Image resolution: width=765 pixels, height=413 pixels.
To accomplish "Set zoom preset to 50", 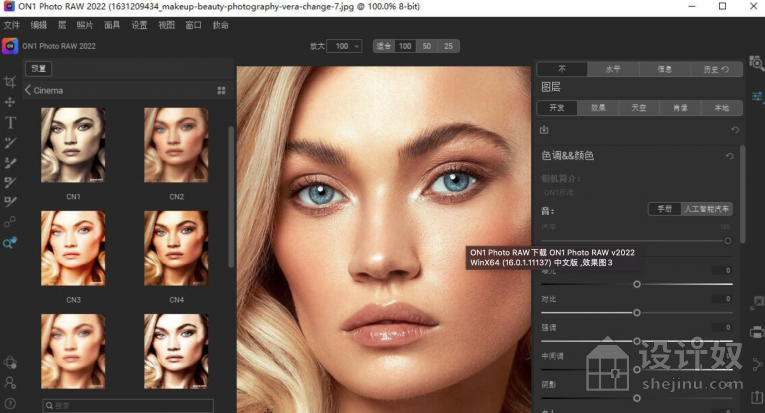I will 427,46.
